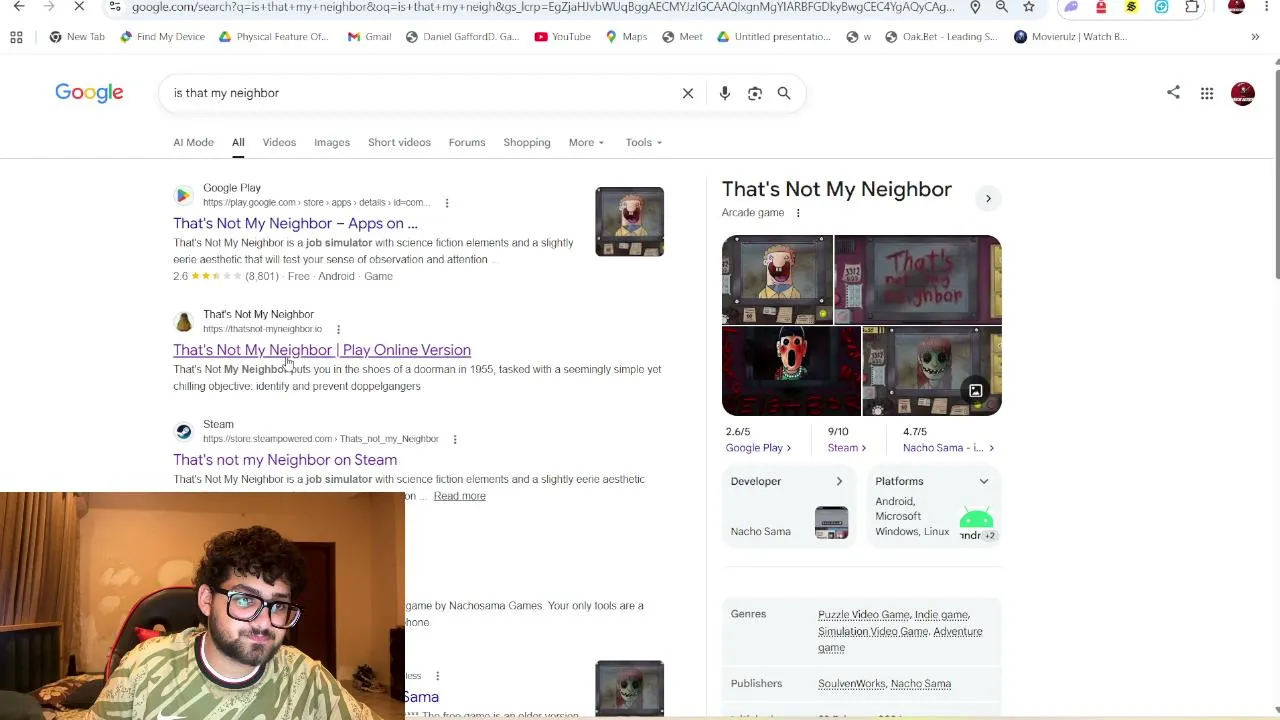This screenshot has width=1280, height=720.
Task: Open That's Not My Neighbor Google Play result
Action: tap(295, 224)
